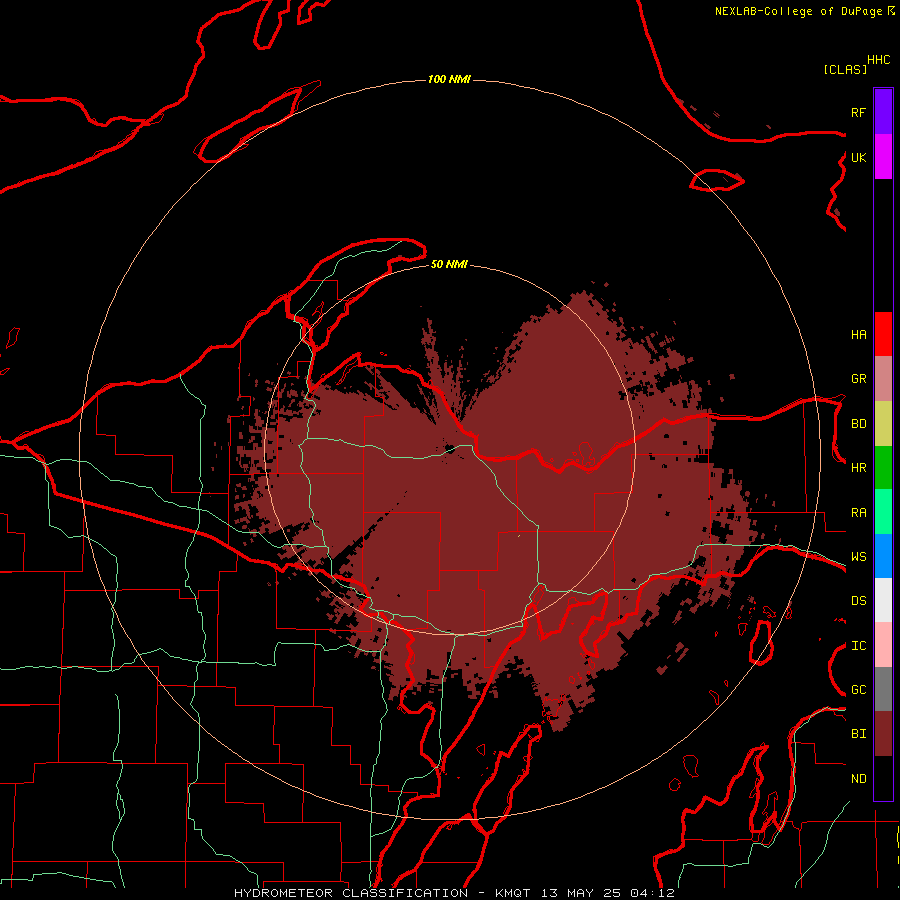
Task: Click the 100 NMI range ring label
Action: pyautogui.click(x=449, y=79)
